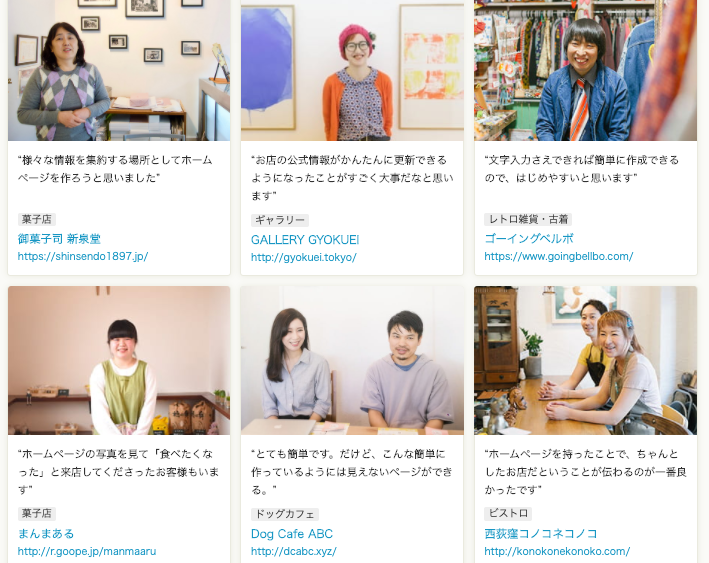
Task: Visit the https://shinsendo1897.jp/ URL link
Action: (x=83, y=256)
